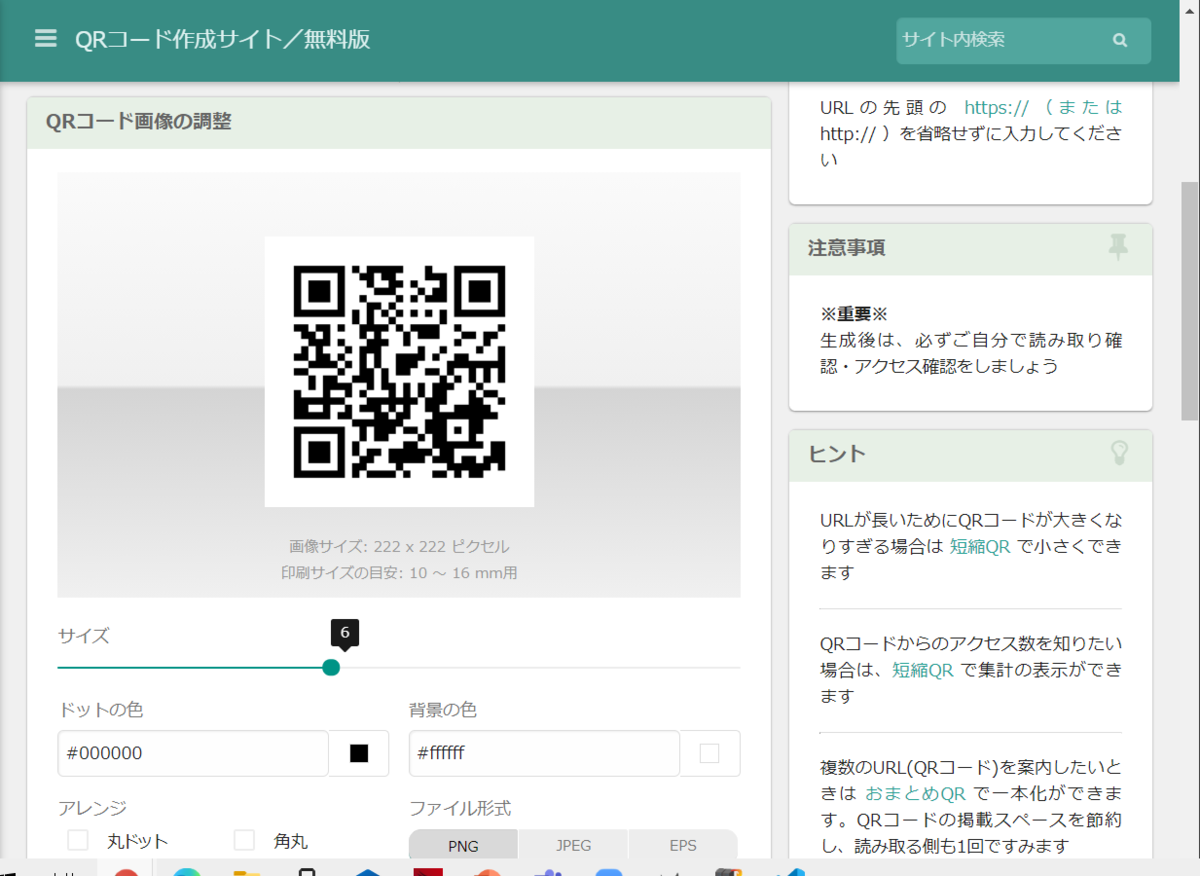Viewport: 1200px width, 876px height.
Task: Click the lightbulb icon beside ヒント
Action: click(x=1120, y=453)
